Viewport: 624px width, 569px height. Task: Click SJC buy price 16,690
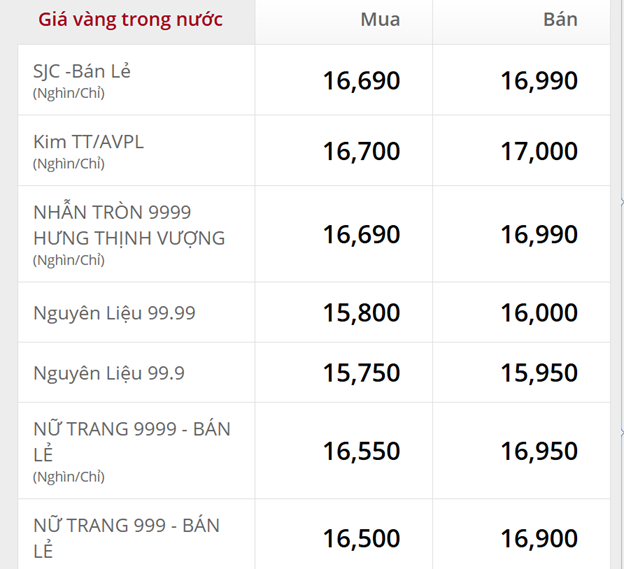tap(361, 81)
